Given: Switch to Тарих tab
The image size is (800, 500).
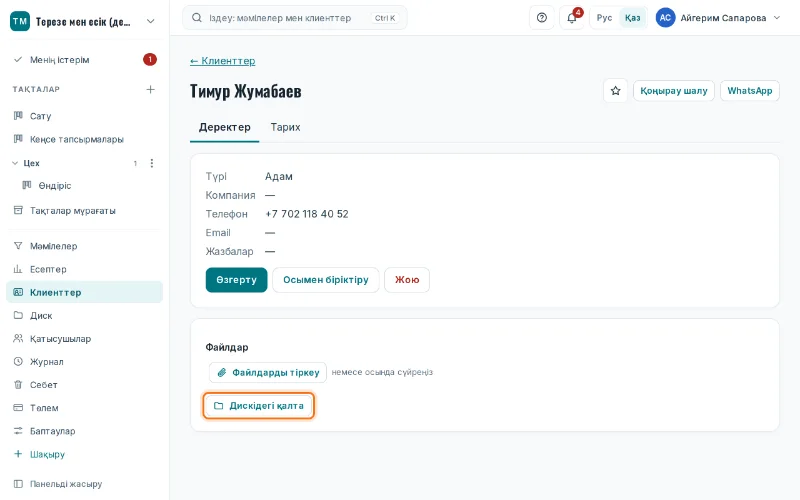Looking at the screenshot, I should (285, 128).
